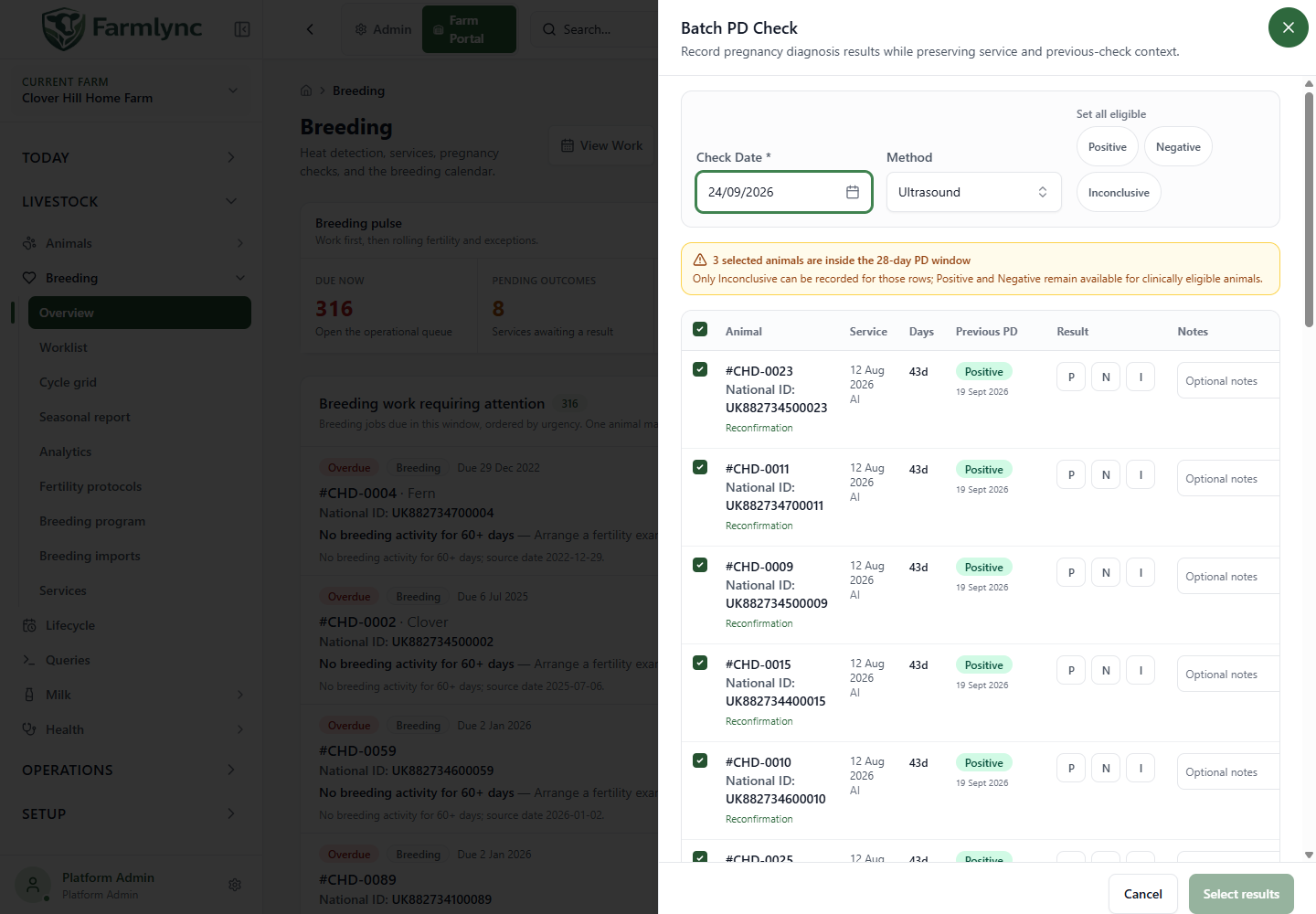Mark #CHD-0011 result as N

coord(1106,474)
